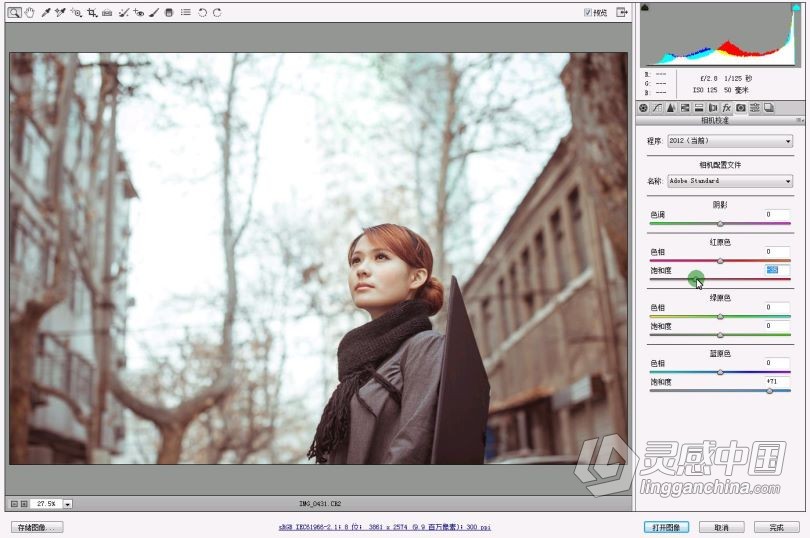Select the Red Eye Removal tool
Image resolution: width=810 pixels, height=538 pixels.
tap(138, 12)
